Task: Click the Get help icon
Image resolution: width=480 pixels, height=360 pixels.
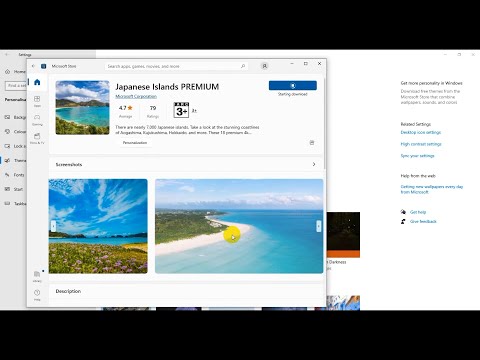Action: coord(403,212)
